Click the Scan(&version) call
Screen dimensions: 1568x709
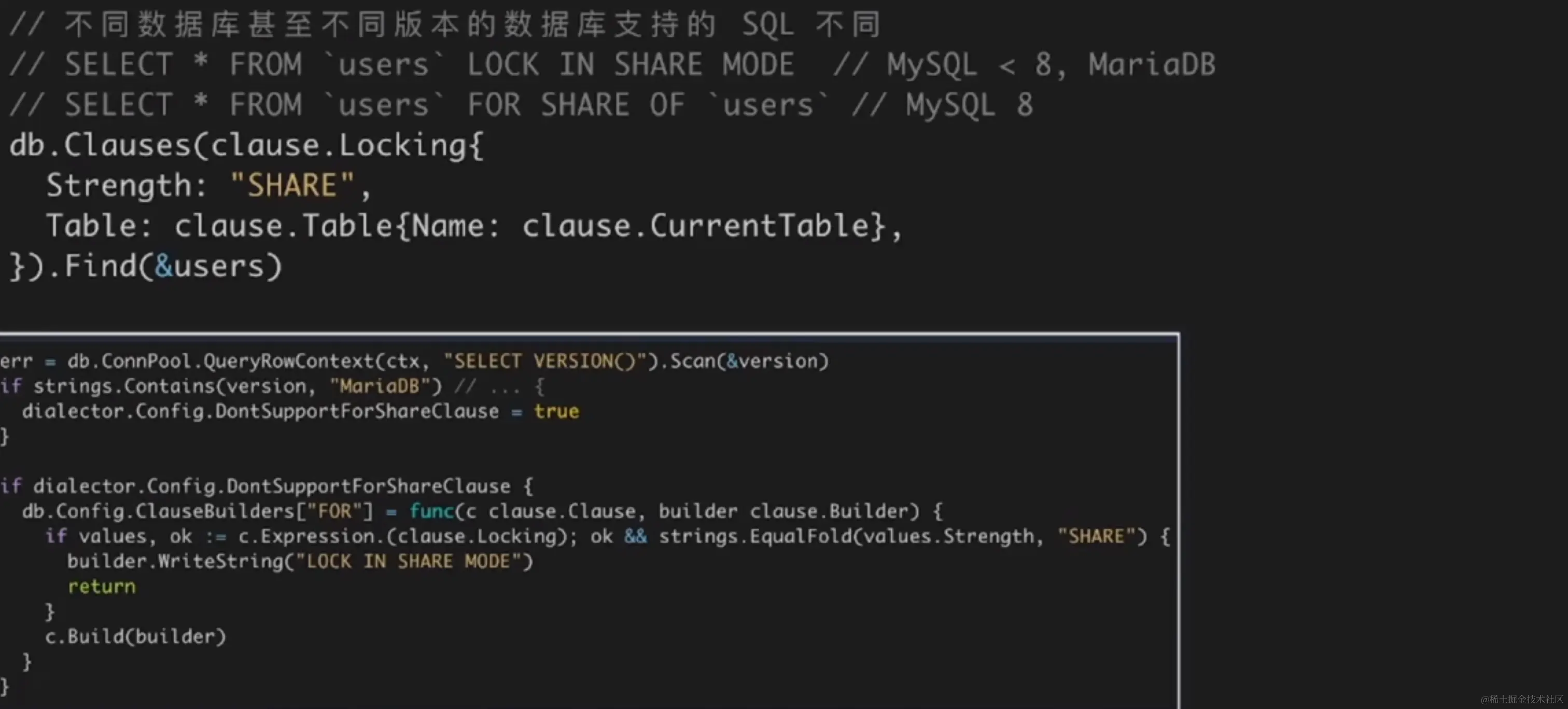click(x=749, y=361)
